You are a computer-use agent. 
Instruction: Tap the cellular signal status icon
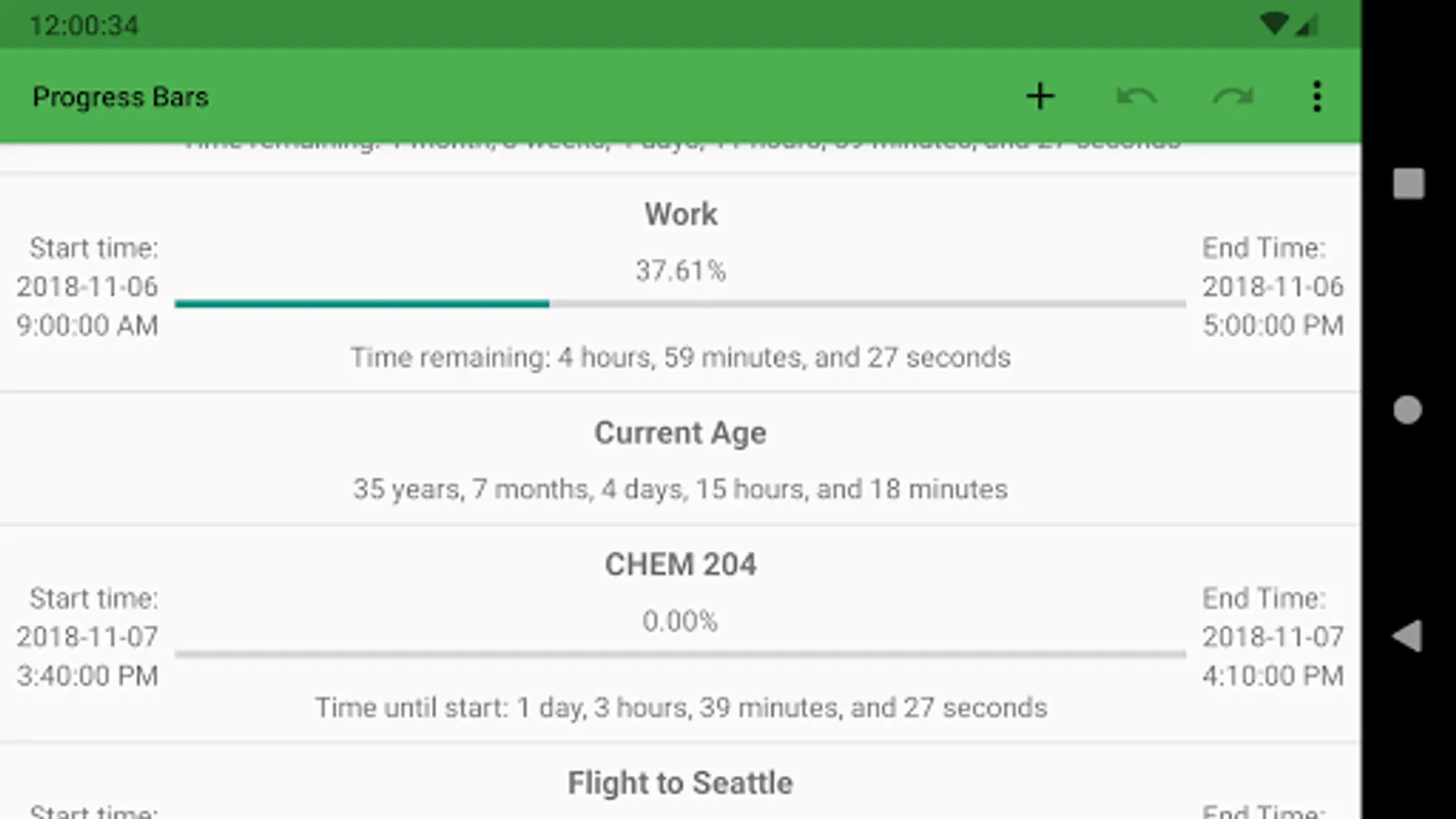1308,25
